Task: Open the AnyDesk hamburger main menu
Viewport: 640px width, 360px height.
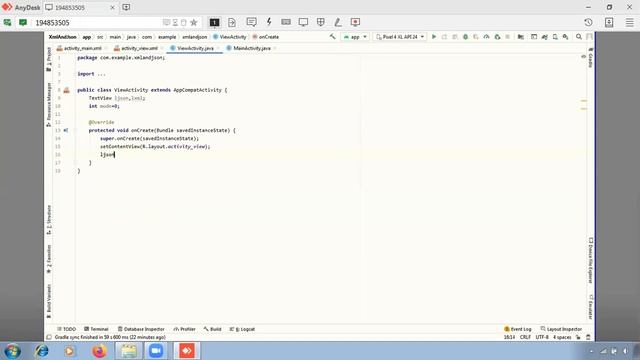Action: [x=630, y=22]
